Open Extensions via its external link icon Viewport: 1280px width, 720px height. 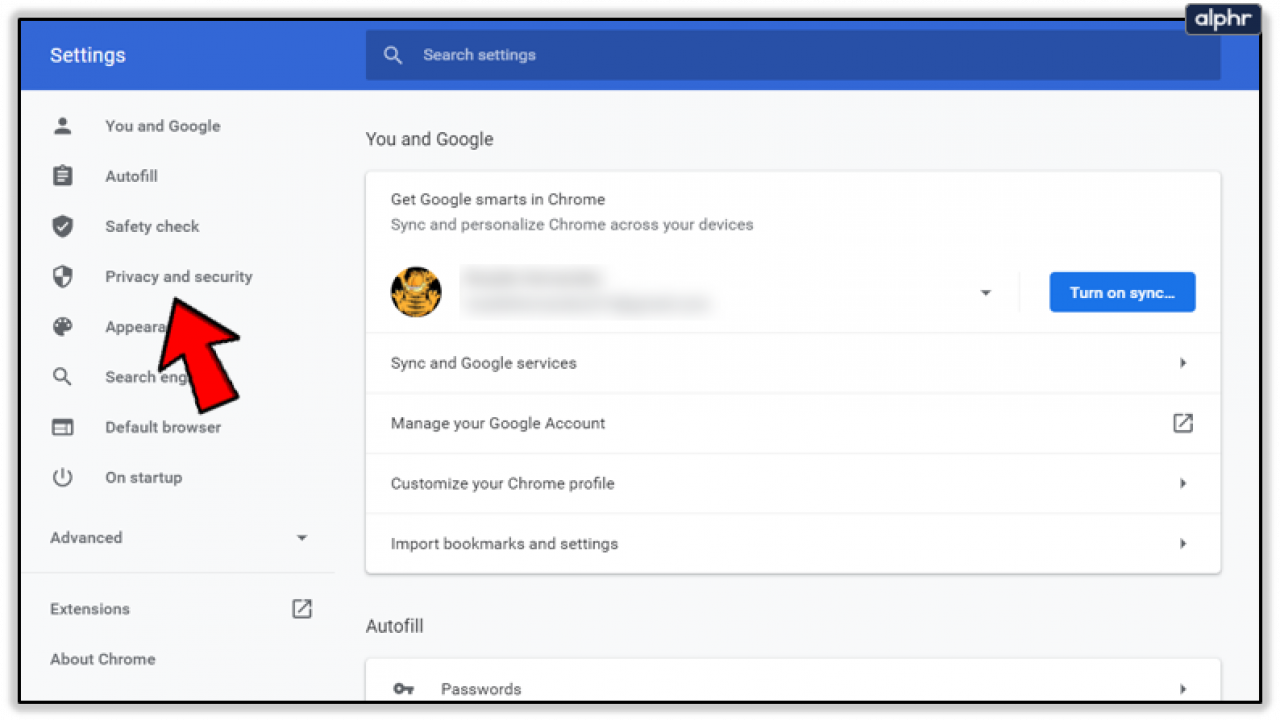pyautogui.click(x=301, y=608)
